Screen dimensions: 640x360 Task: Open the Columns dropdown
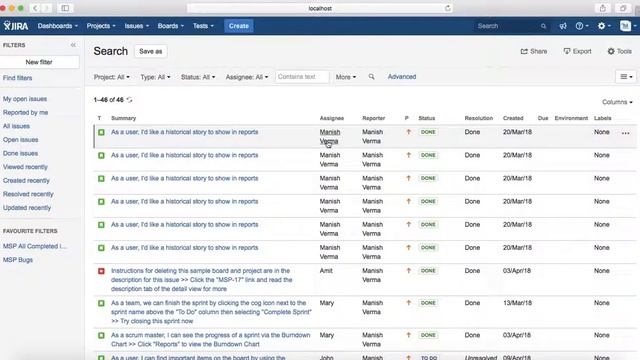pyautogui.click(x=617, y=102)
